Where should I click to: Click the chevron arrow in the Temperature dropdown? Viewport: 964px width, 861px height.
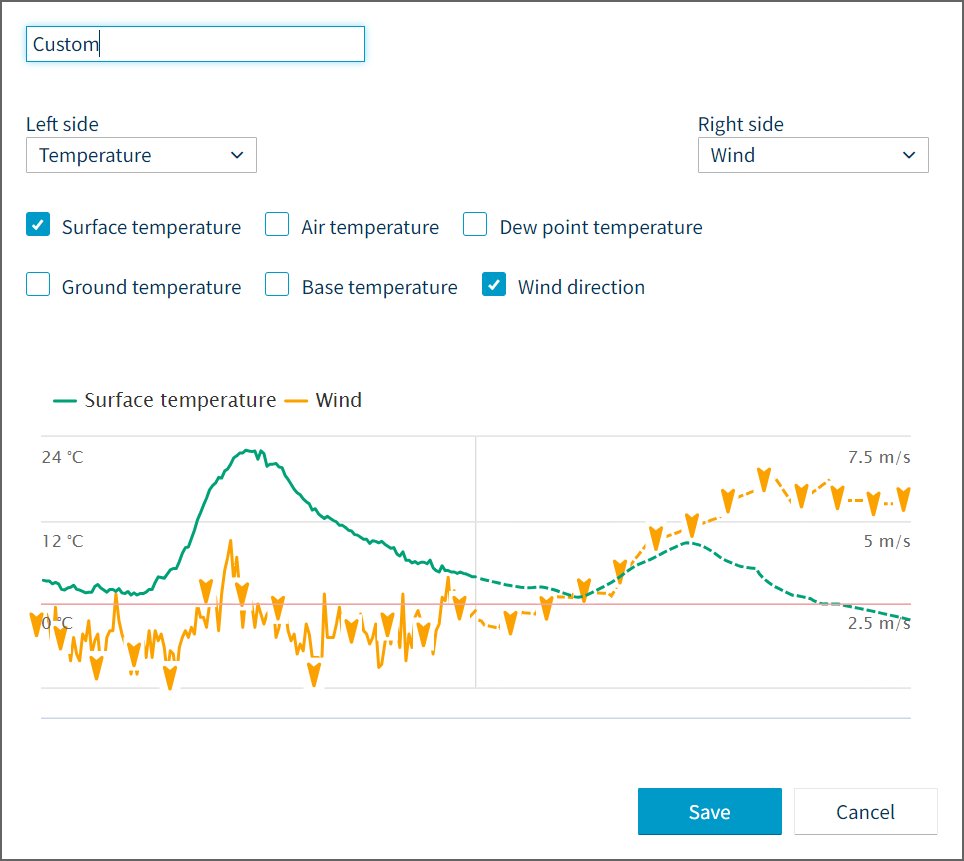click(237, 155)
